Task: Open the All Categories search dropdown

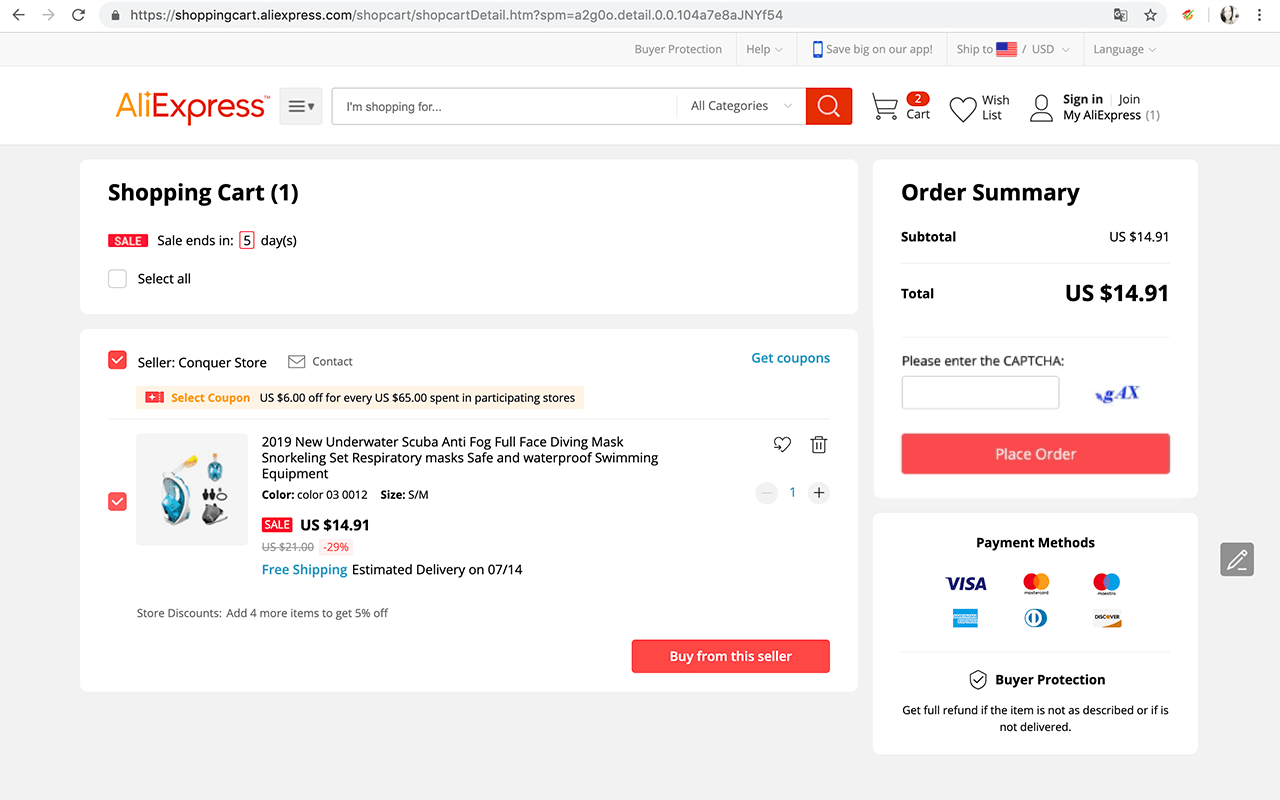Action: click(x=741, y=106)
